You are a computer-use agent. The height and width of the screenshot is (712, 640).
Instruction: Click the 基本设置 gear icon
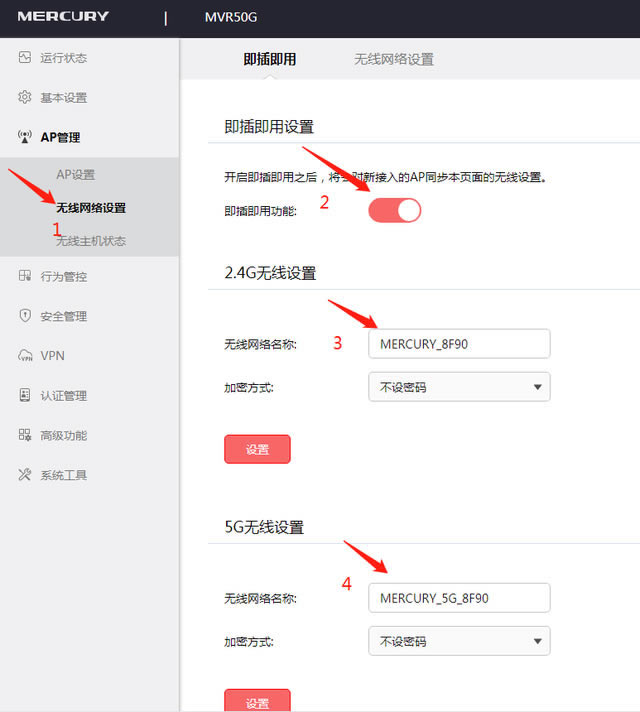pos(25,97)
